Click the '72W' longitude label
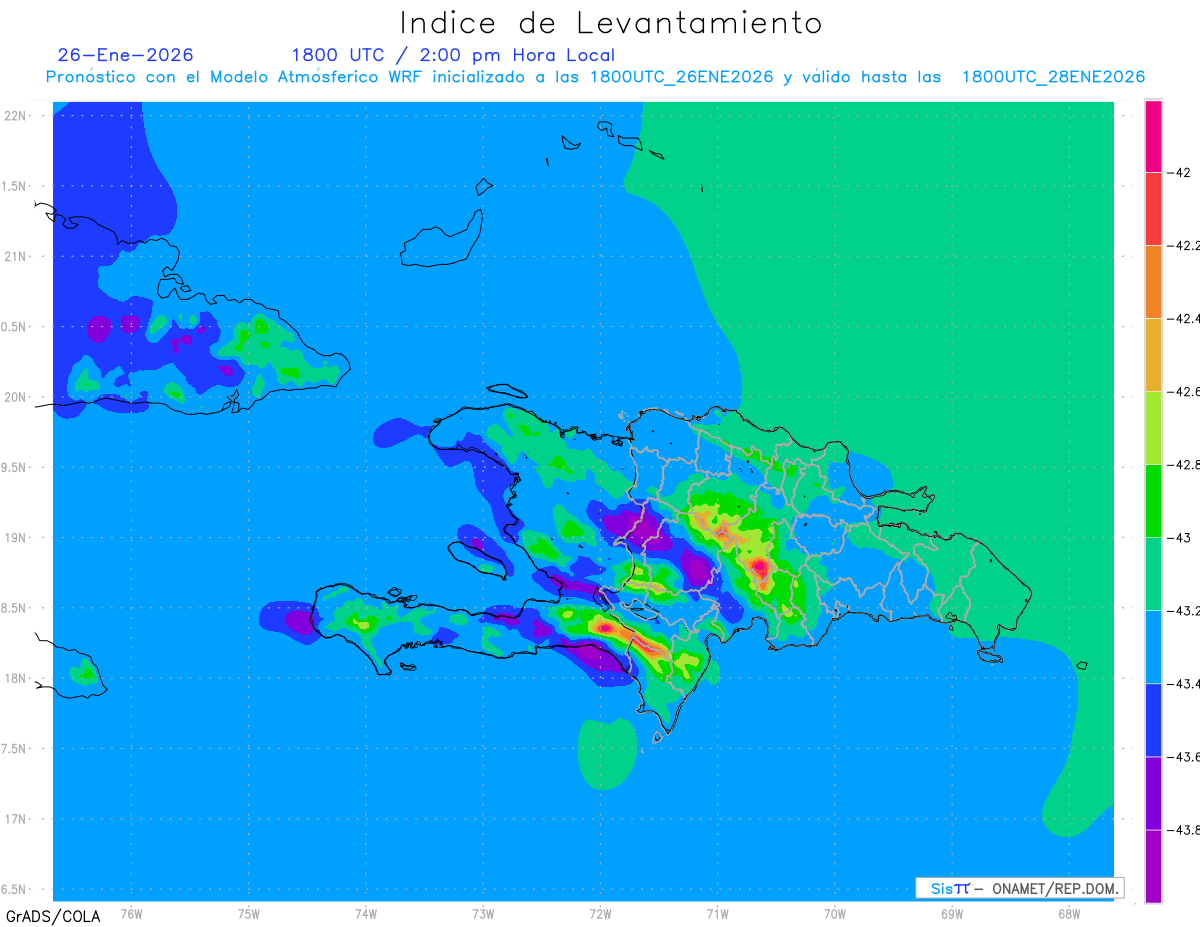The image size is (1200, 927). pyautogui.click(x=600, y=913)
